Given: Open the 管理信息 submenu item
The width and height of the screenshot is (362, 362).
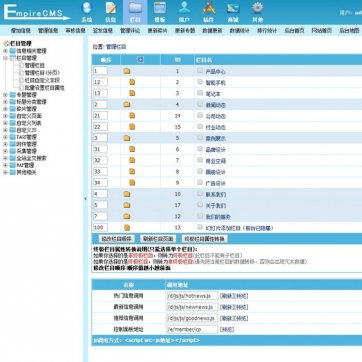Looking at the screenshot, I should 48,30.
